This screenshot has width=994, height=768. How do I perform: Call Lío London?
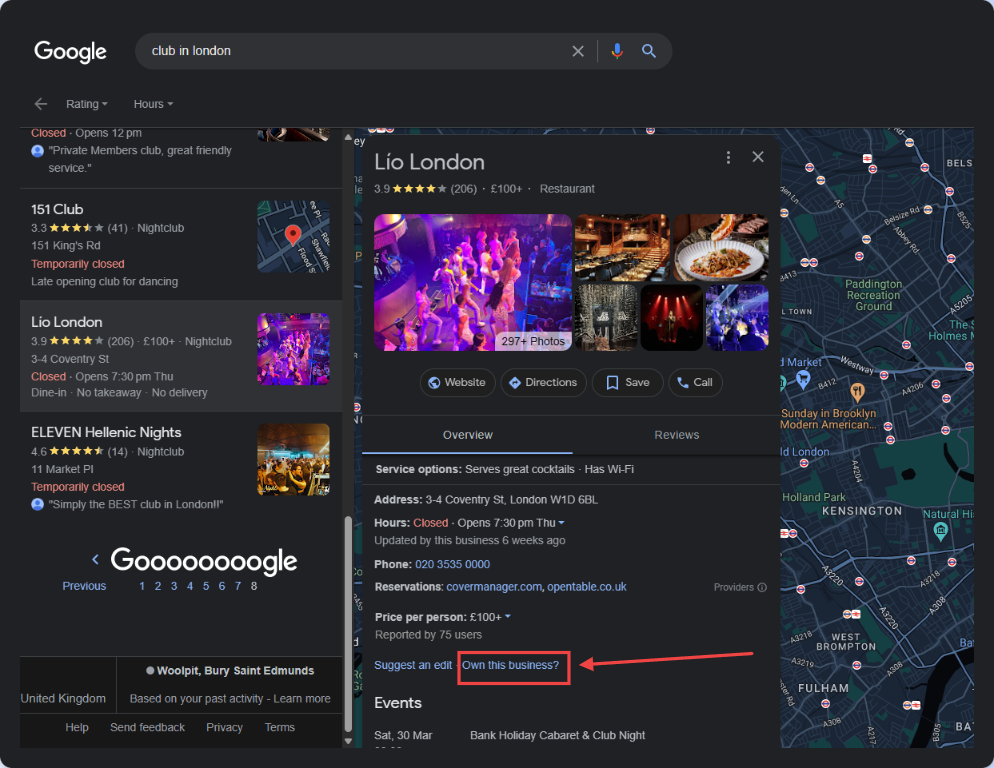coord(695,382)
